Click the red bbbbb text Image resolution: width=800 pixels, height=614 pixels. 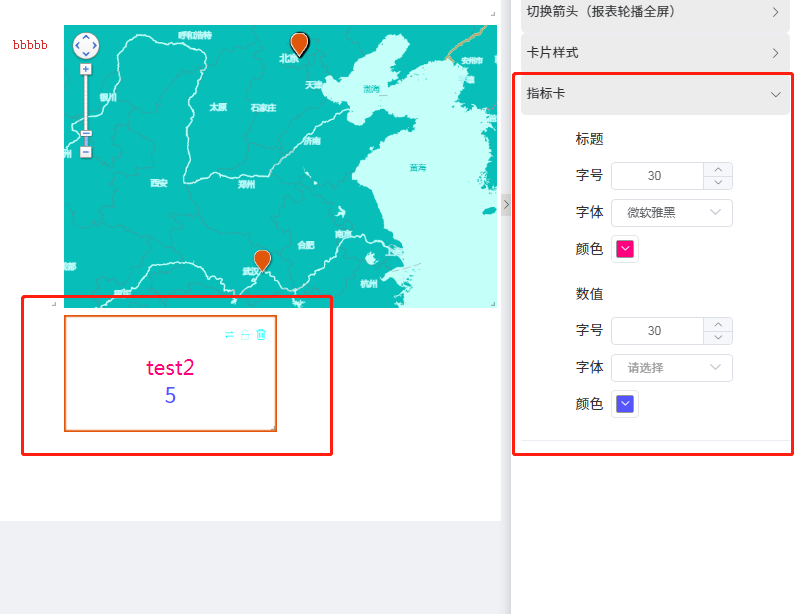(x=30, y=45)
